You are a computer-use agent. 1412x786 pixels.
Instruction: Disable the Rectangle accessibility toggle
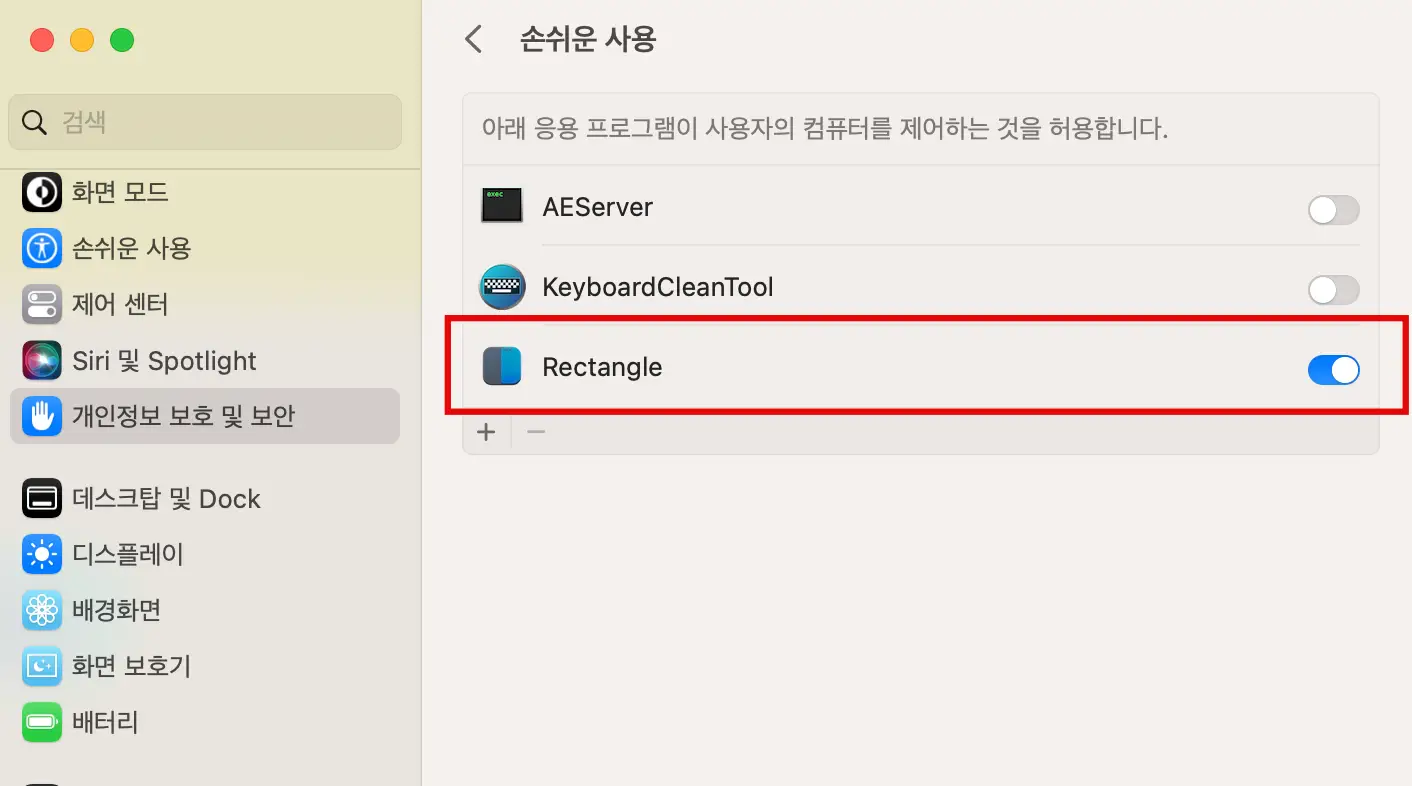pyautogui.click(x=1334, y=370)
